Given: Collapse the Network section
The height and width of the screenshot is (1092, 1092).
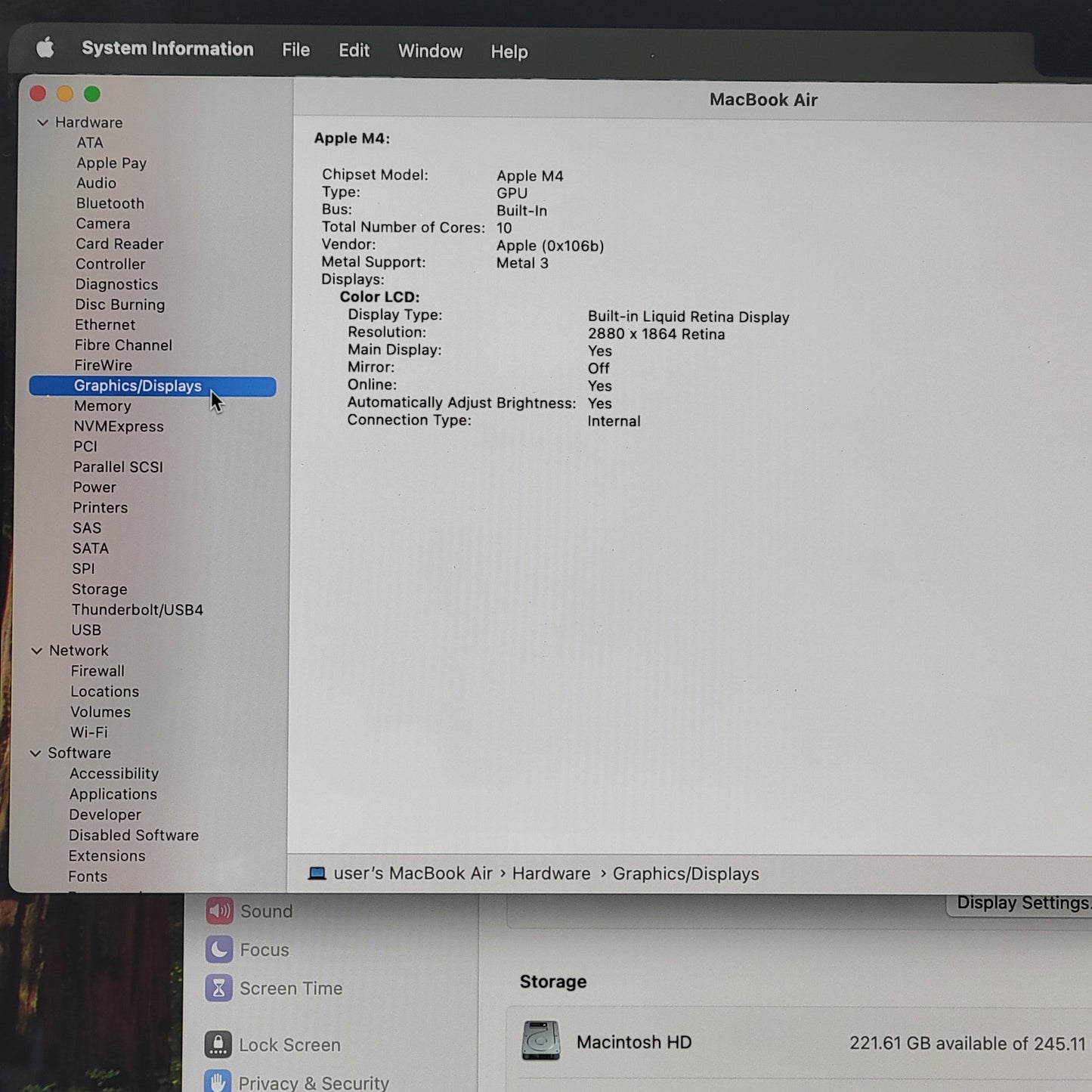Looking at the screenshot, I should [36, 651].
